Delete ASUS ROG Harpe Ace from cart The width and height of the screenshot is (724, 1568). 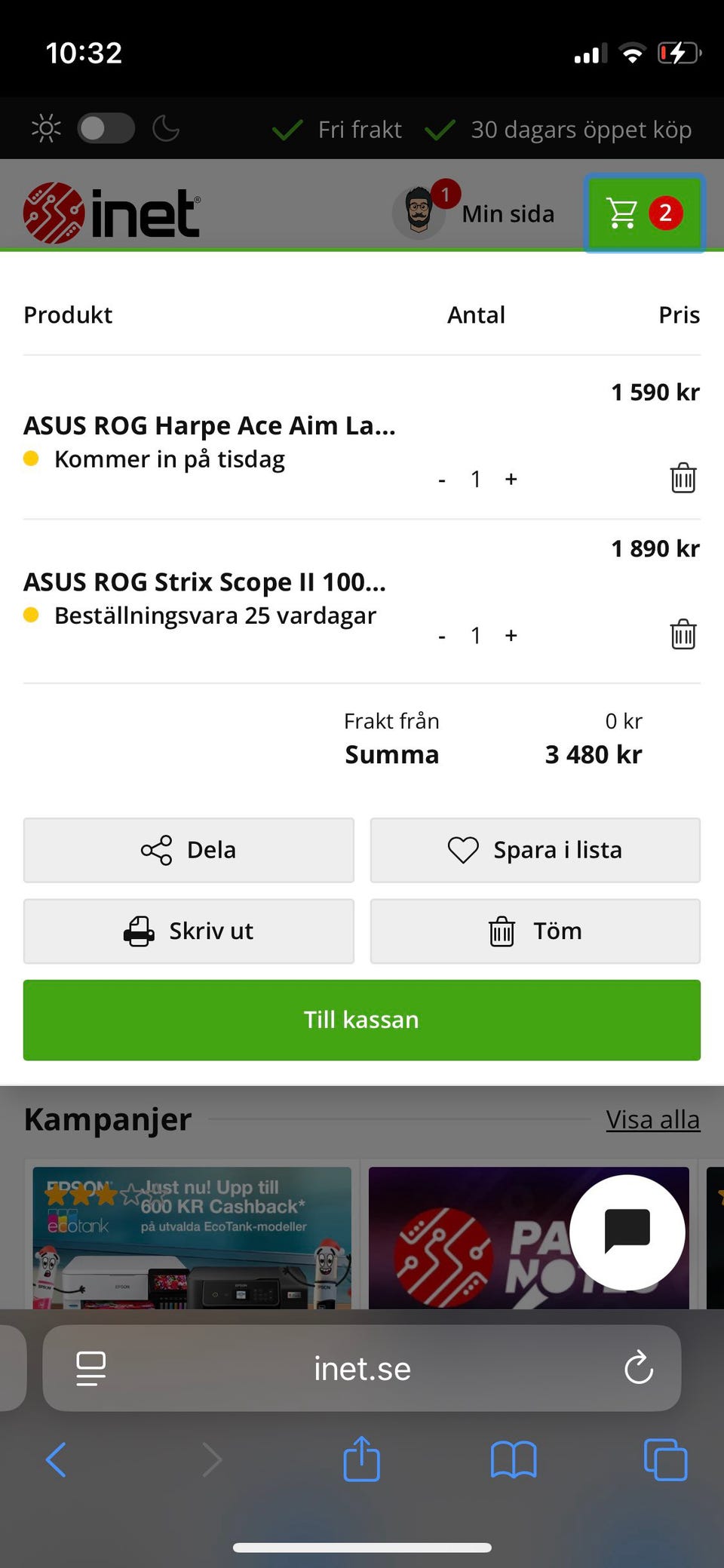[683, 478]
